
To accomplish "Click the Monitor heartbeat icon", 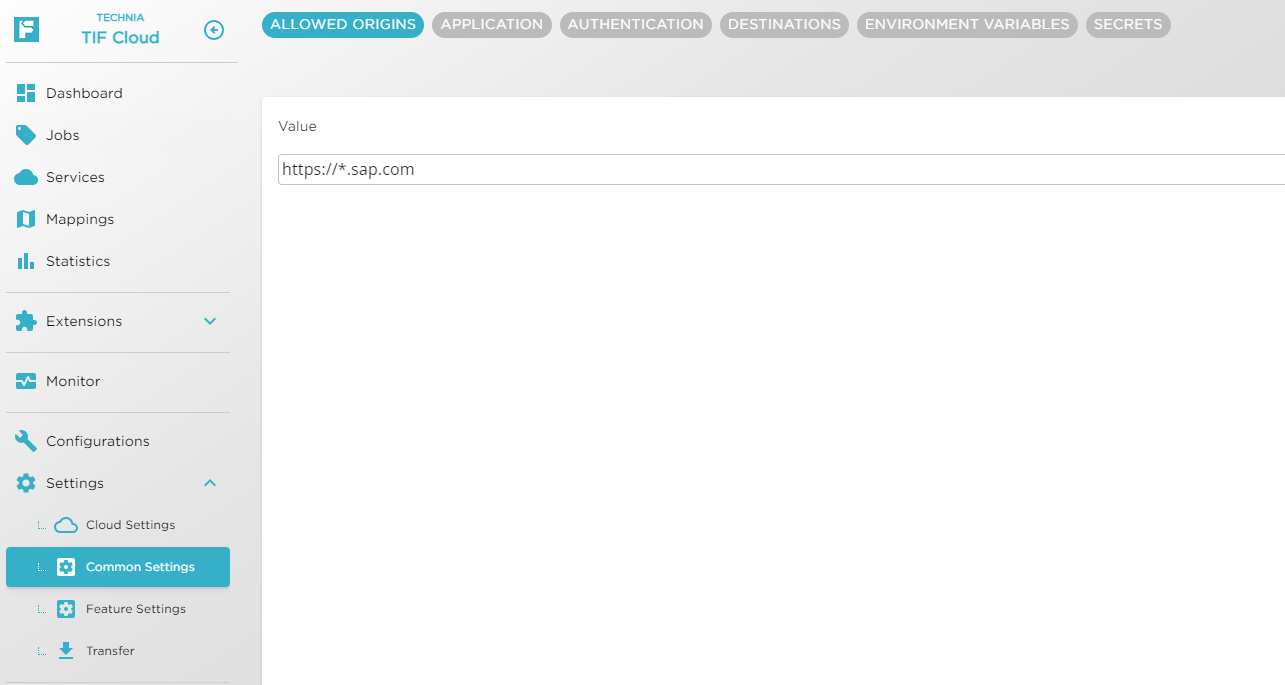I will (26, 381).
